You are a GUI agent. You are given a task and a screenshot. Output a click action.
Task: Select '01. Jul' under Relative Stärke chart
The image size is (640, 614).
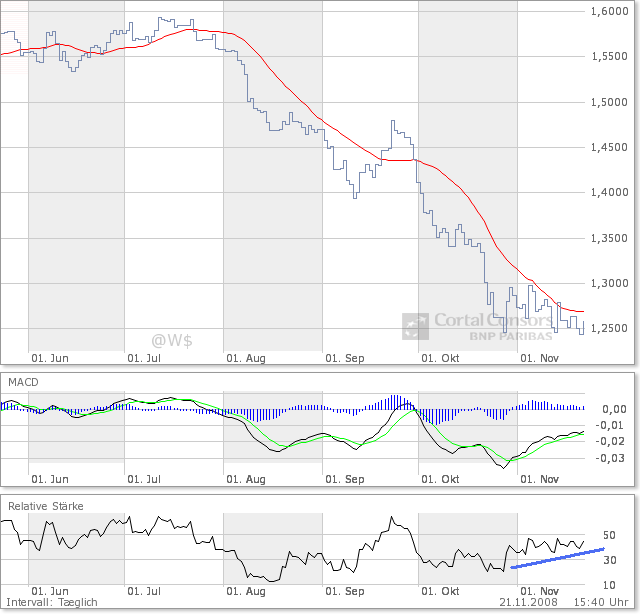144,591
